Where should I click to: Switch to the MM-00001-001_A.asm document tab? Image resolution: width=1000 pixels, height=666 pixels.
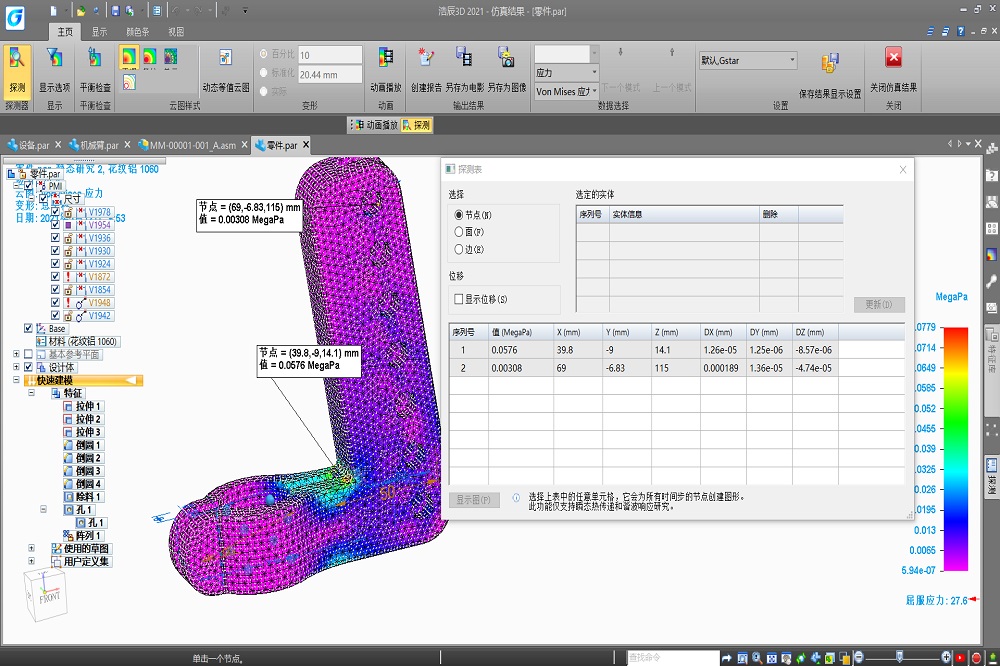pyautogui.click(x=192, y=145)
